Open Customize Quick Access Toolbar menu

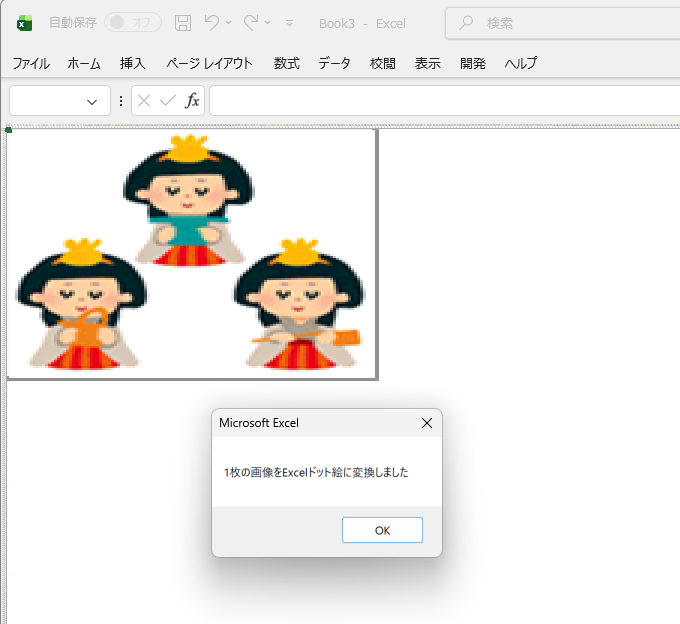[x=290, y=23]
